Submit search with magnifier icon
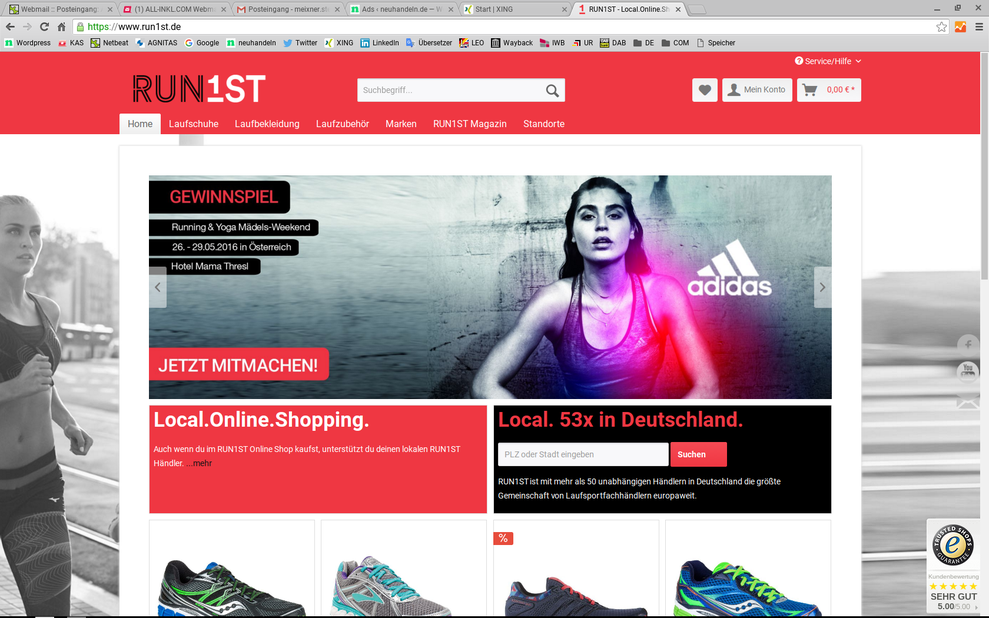 click(552, 90)
